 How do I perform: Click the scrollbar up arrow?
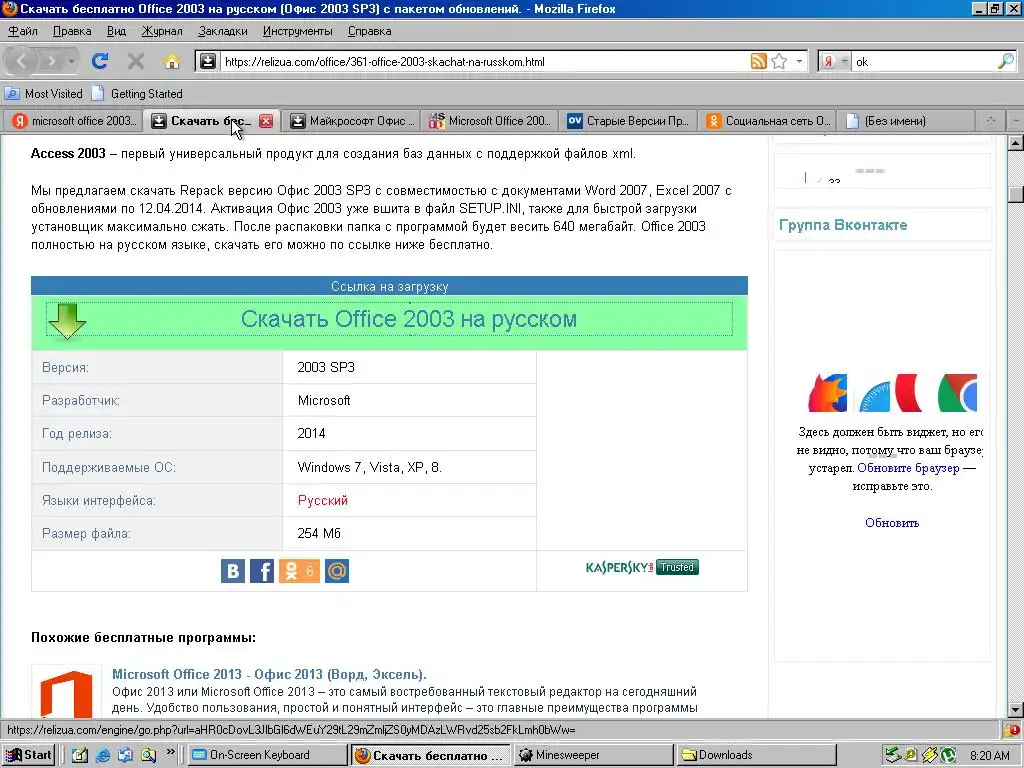tap(1016, 143)
